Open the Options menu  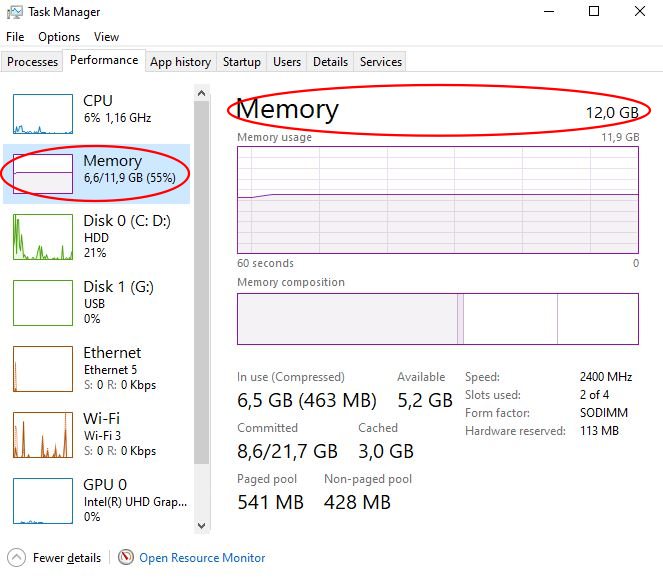click(59, 37)
